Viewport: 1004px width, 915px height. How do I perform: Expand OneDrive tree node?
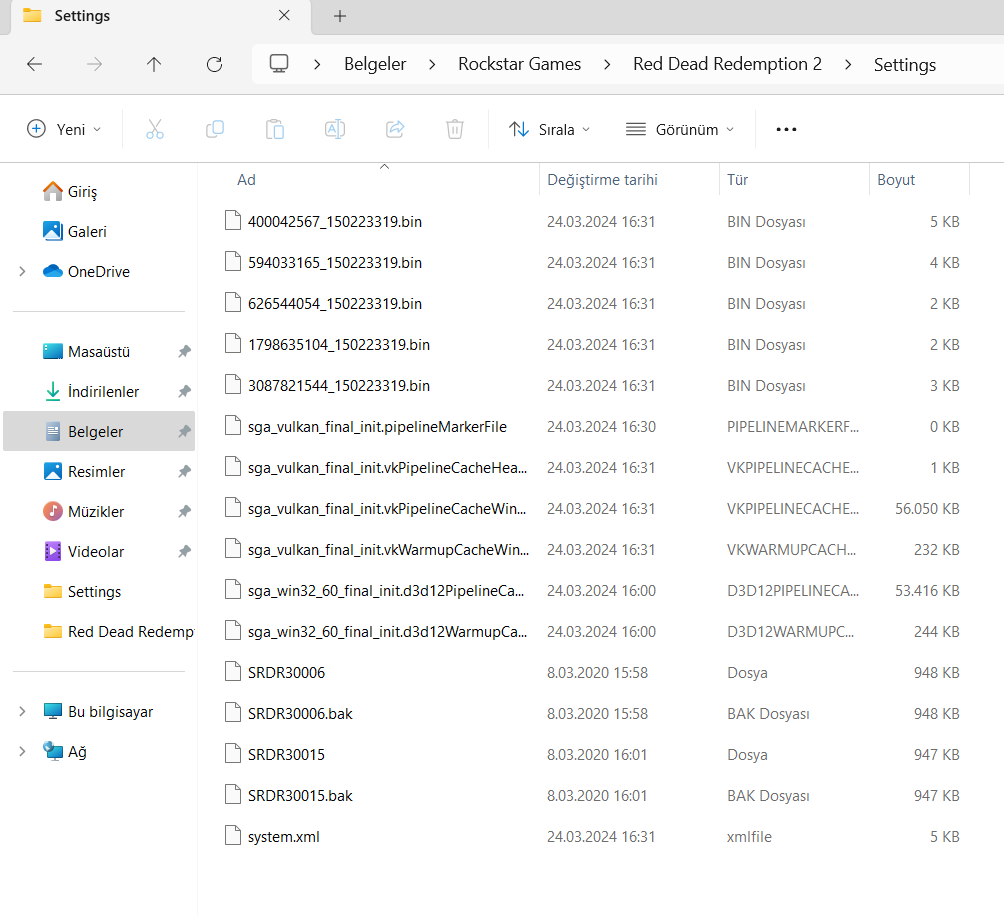coord(22,271)
